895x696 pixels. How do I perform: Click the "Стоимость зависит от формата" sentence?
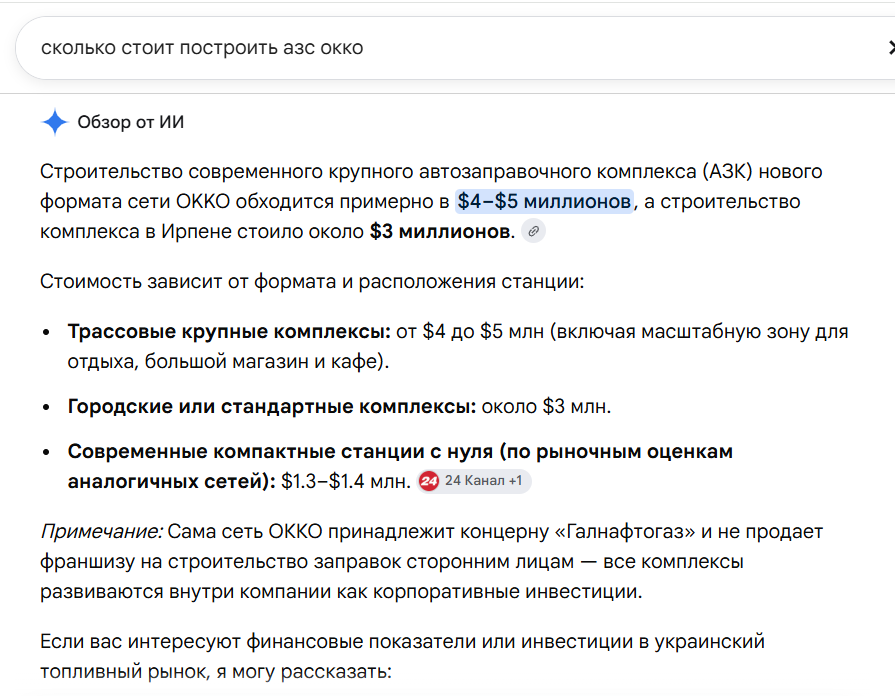tap(312, 281)
